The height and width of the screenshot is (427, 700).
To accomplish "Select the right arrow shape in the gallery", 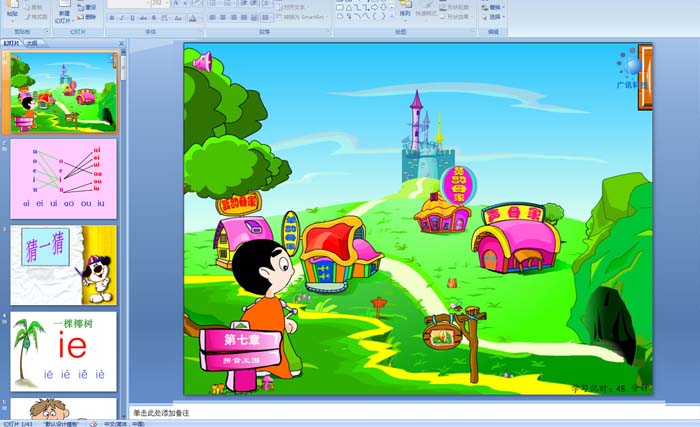I will pyautogui.click(x=374, y=8).
